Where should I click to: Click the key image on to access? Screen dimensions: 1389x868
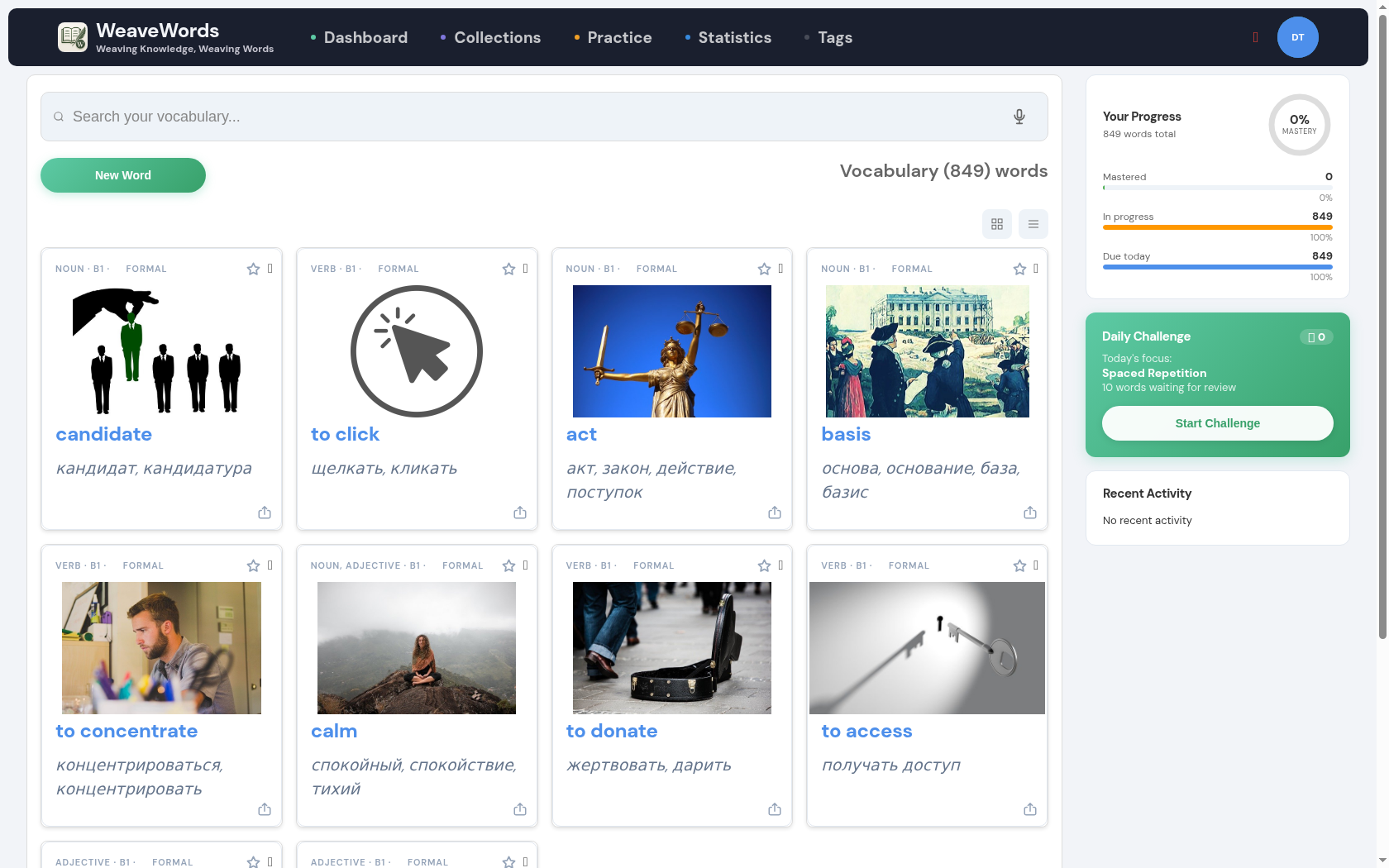927,648
